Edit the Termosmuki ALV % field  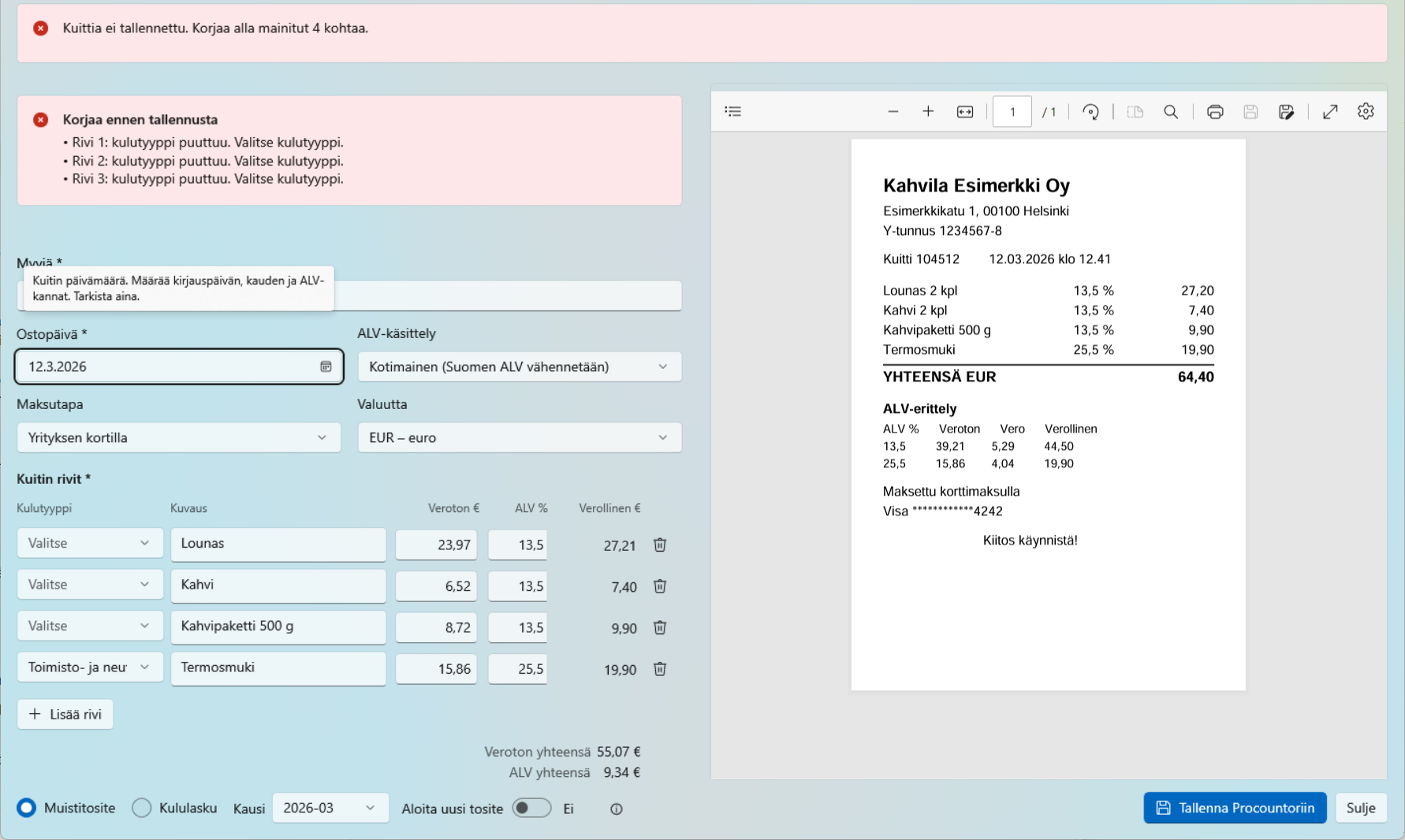pyautogui.click(x=517, y=669)
